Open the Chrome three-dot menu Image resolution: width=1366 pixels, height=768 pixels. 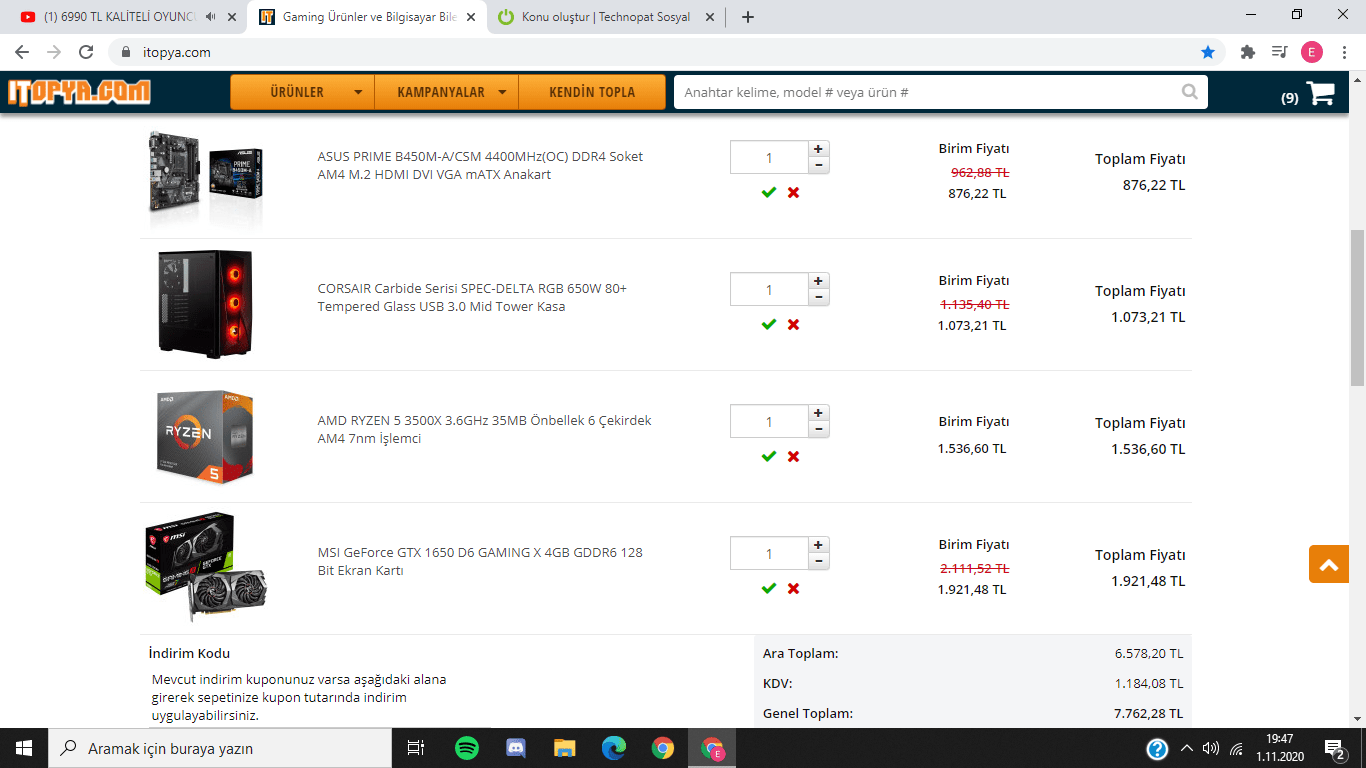tap(1345, 52)
